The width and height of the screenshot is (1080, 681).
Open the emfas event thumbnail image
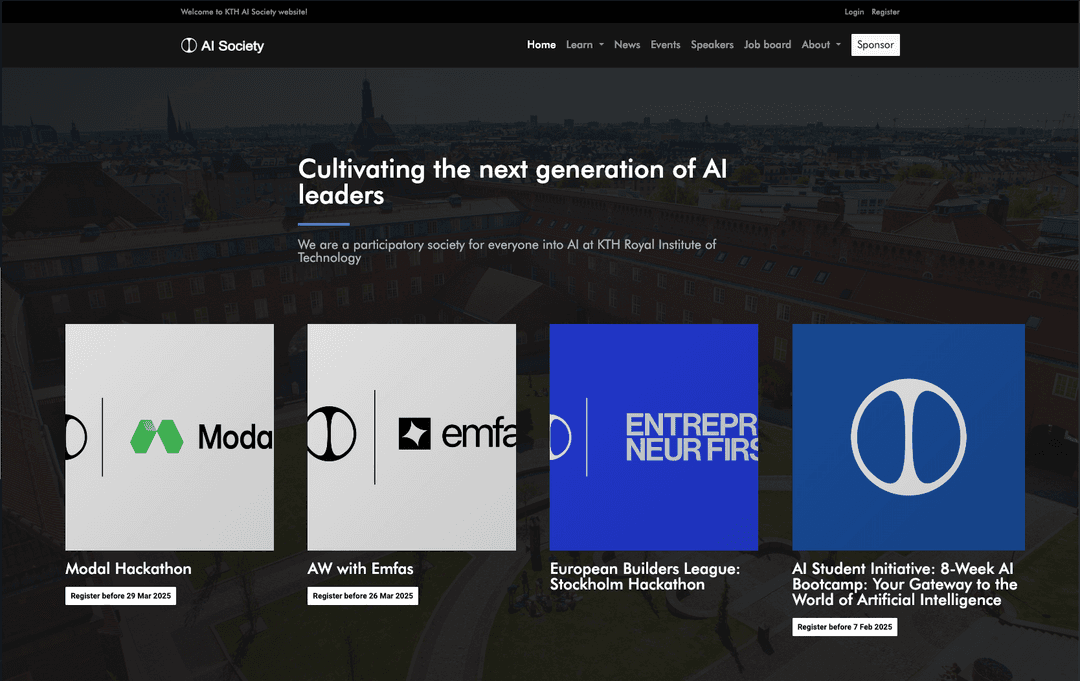[x=411, y=437]
